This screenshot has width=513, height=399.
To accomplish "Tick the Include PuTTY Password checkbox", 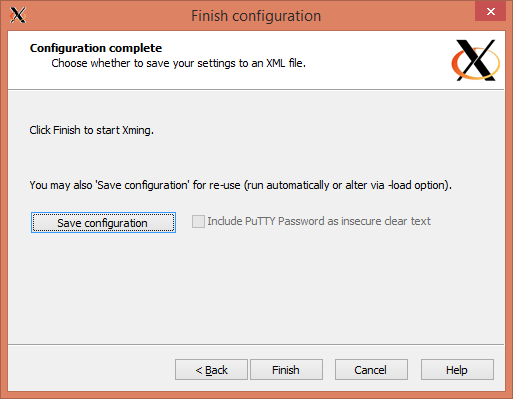I will (198, 221).
